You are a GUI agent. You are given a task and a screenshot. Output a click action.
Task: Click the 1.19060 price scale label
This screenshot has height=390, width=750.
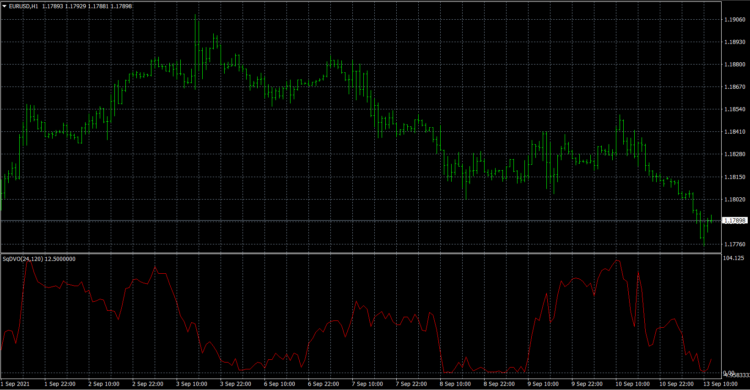pos(735,20)
